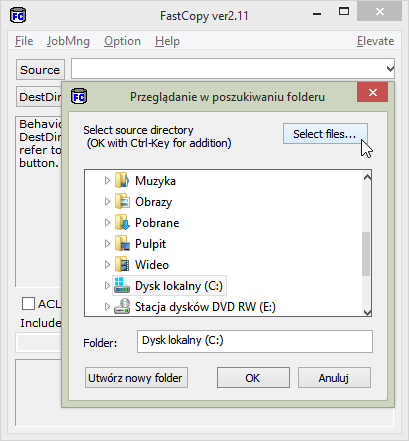Image resolution: width=409 pixels, height=441 pixels.
Task: Expand the Dysk lokalny (C:) node
Action: click(107, 286)
